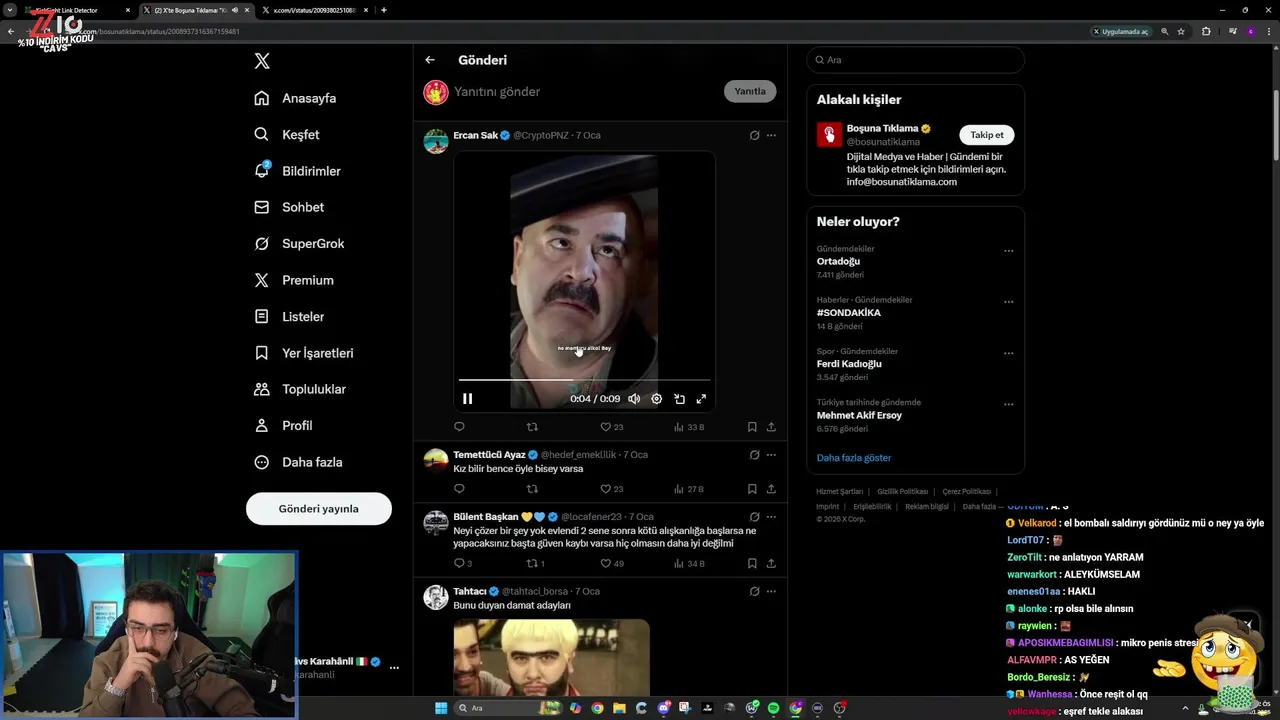Expand Daha fazla menu

(x=298, y=462)
